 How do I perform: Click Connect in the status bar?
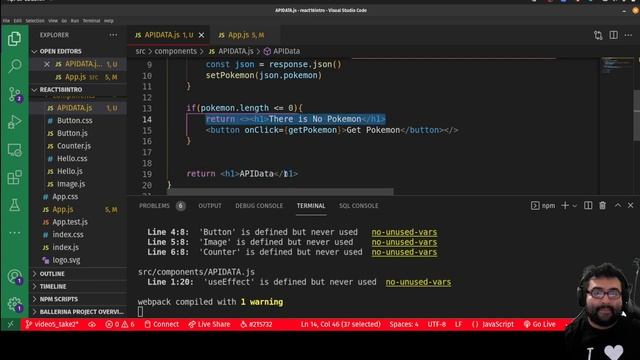[x=162, y=324]
